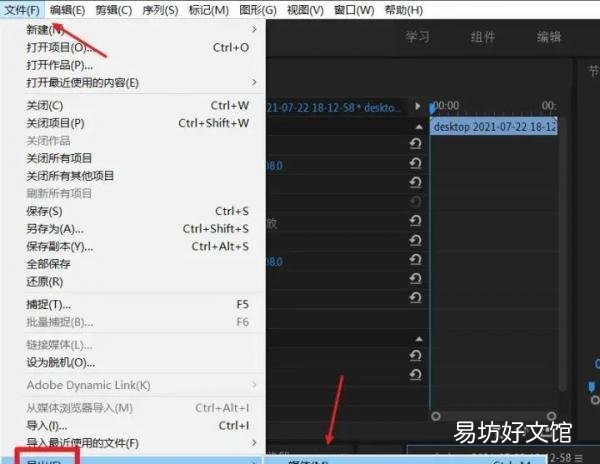Open the 视图(V) menu
Screen dimensions: 600x464
tap(305, 10)
